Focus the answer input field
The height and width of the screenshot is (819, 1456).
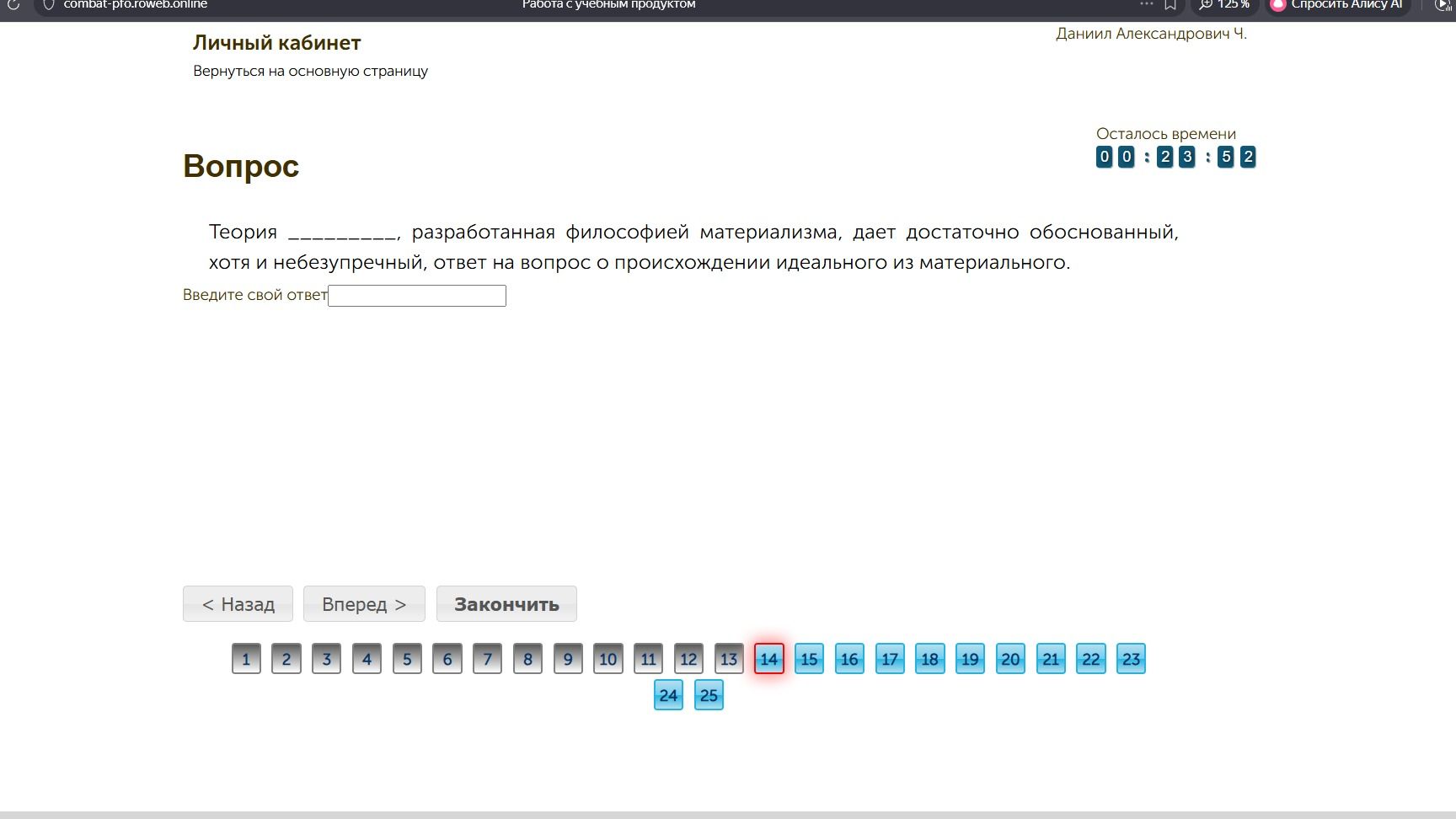click(417, 296)
